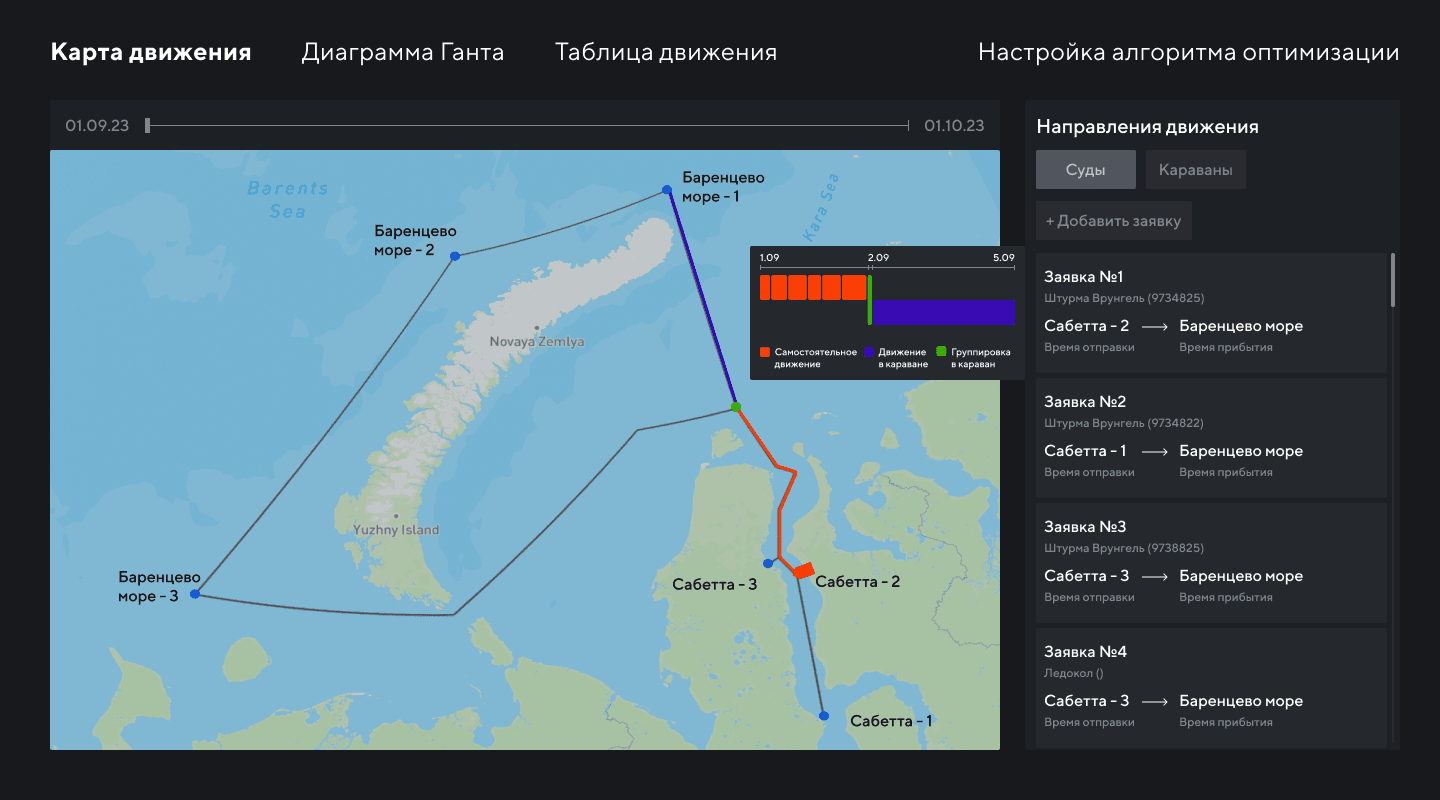Click the arrow icon in Заявка №2
The height and width of the screenshot is (800, 1440).
pos(1154,451)
